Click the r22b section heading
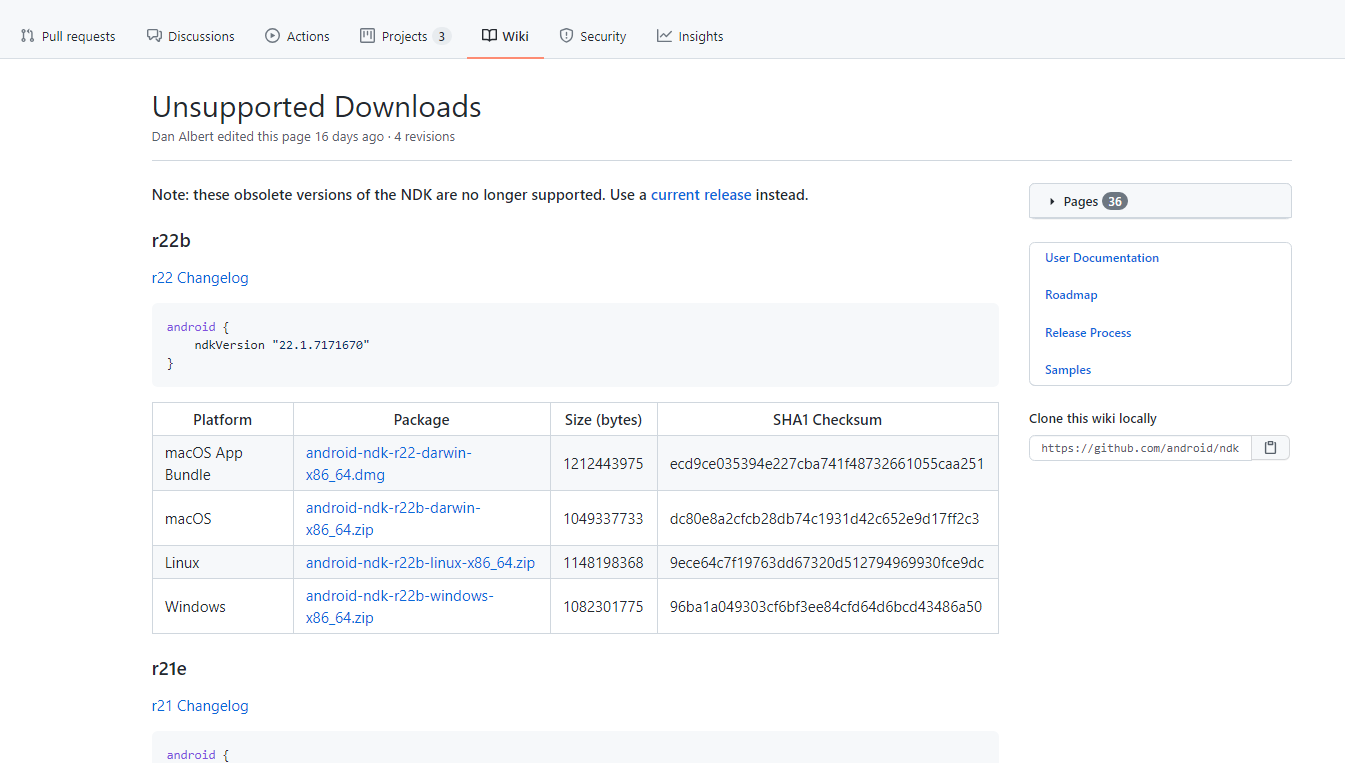Image resolution: width=1345 pixels, height=763 pixels. coord(171,241)
